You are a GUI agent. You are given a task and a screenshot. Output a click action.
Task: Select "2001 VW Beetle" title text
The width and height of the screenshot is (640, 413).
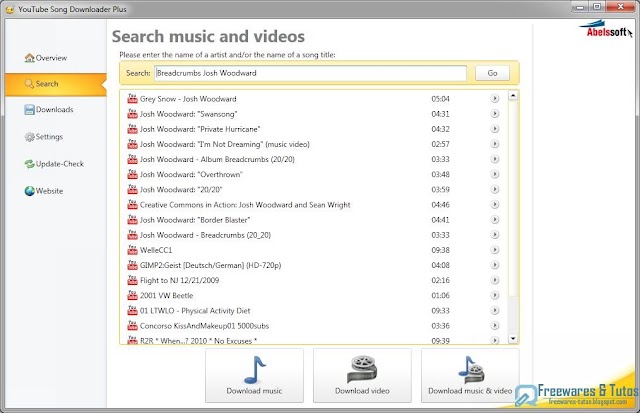click(167, 295)
